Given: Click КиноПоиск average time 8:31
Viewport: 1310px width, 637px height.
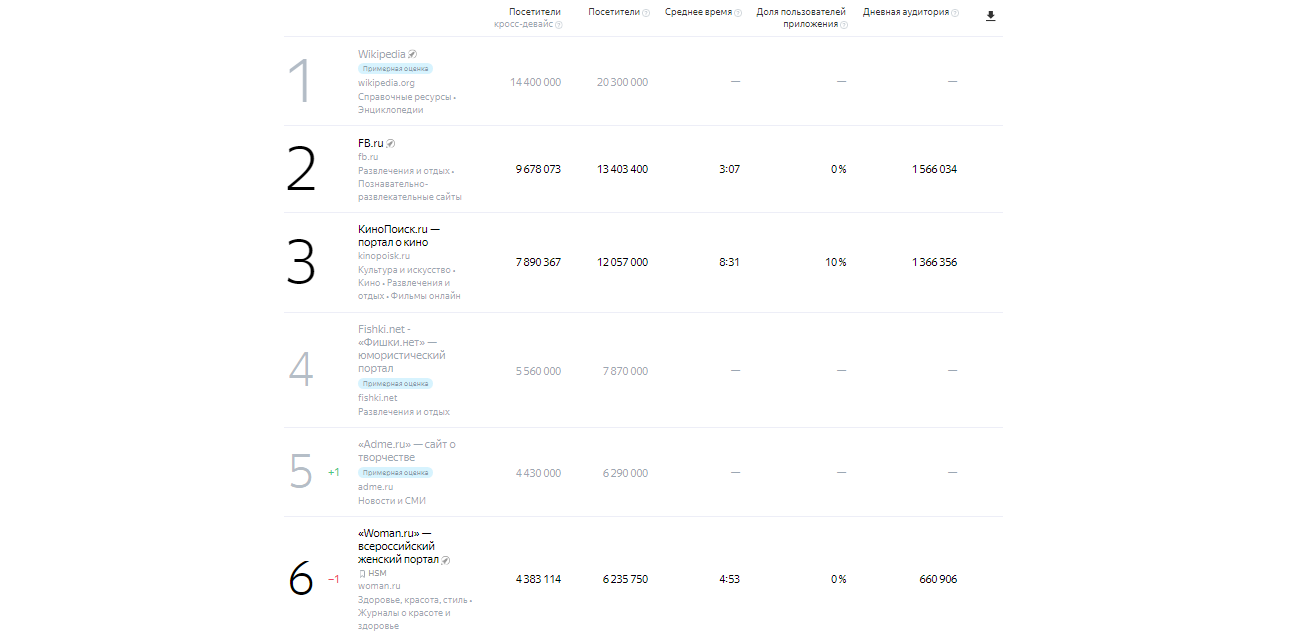Looking at the screenshot, I should pos(730,262).
